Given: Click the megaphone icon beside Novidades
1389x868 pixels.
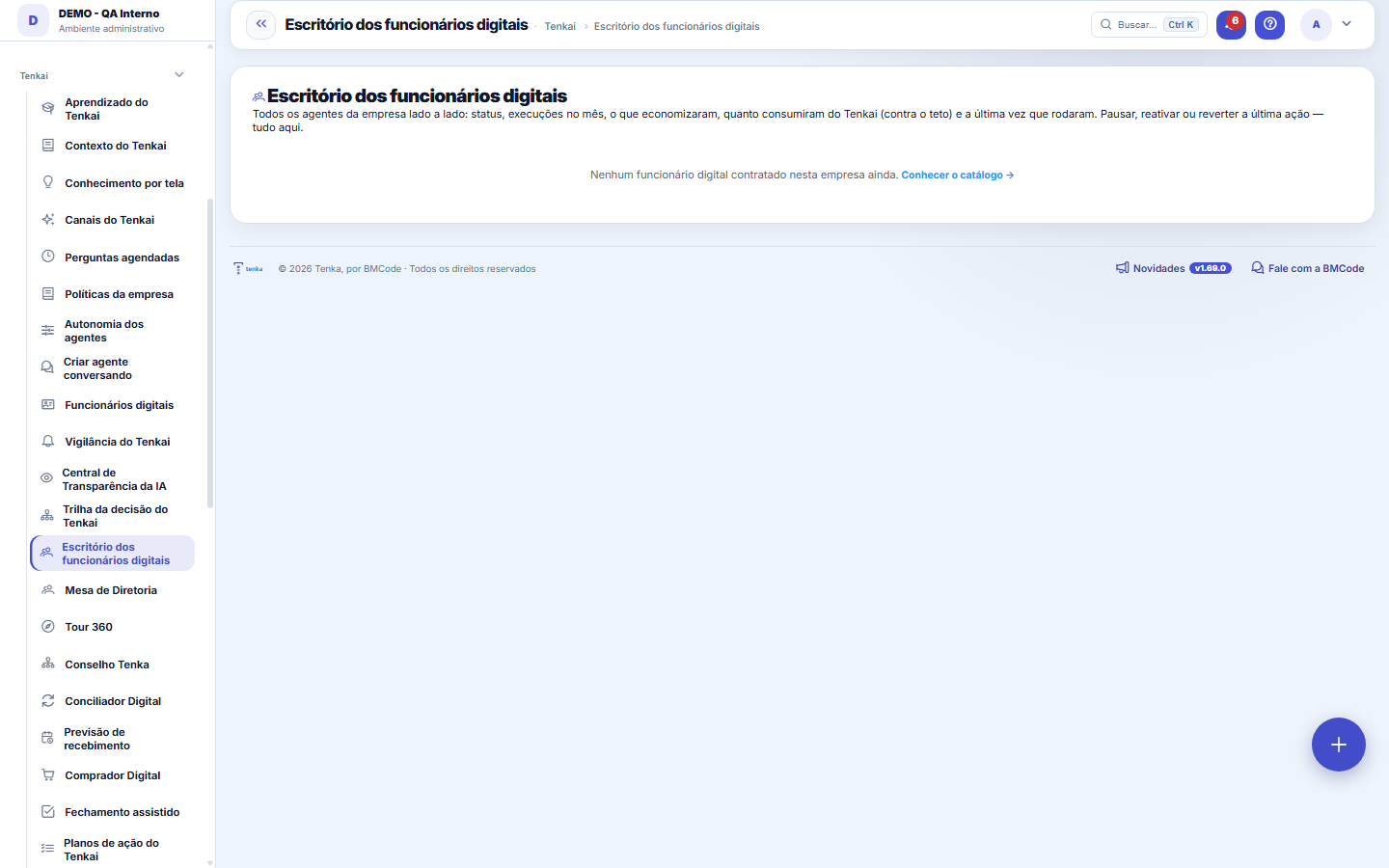Looking at the screenshot, I should 1123,268.
